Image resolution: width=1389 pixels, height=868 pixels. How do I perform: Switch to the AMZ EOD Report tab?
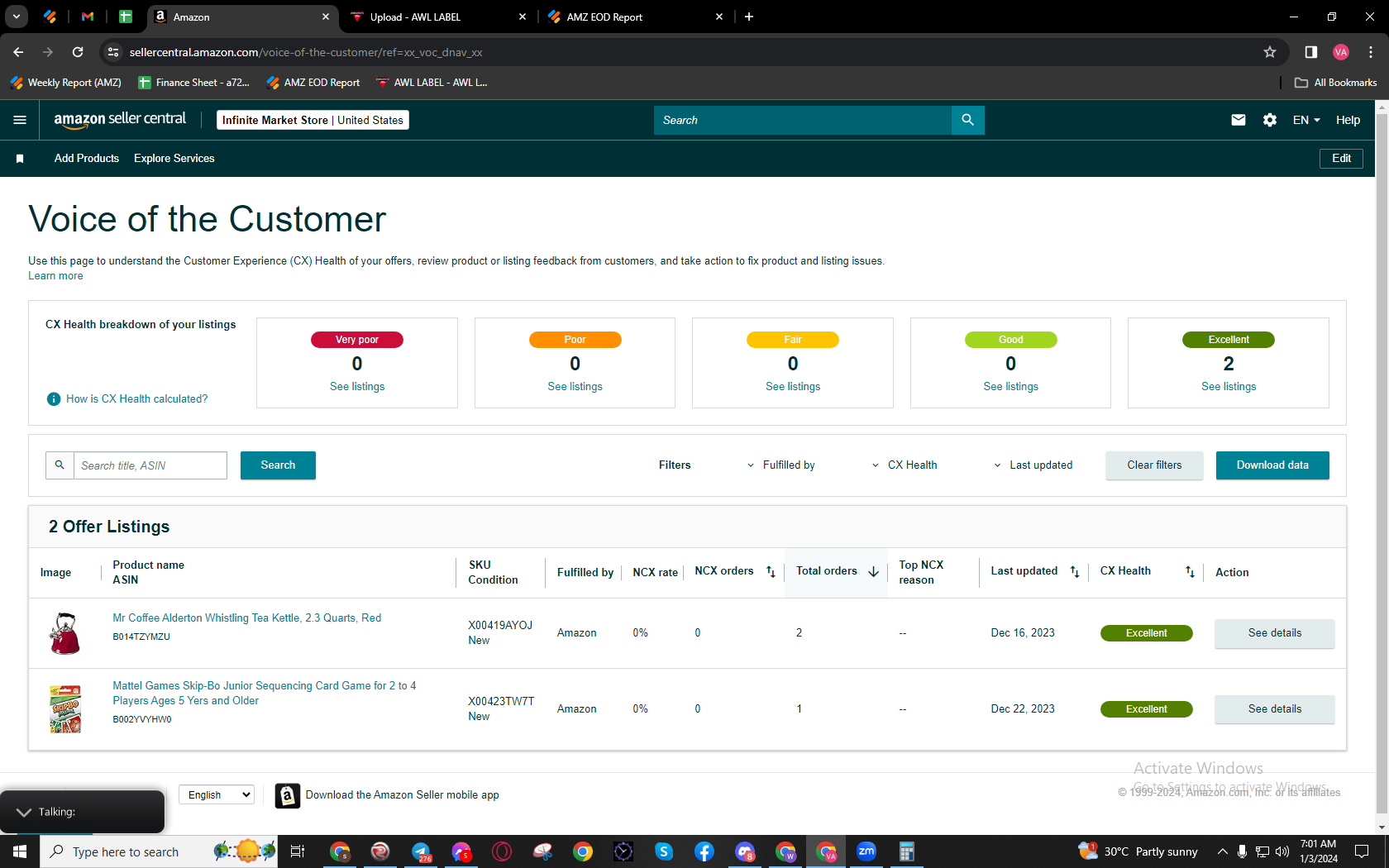click(x=636, y=17)
